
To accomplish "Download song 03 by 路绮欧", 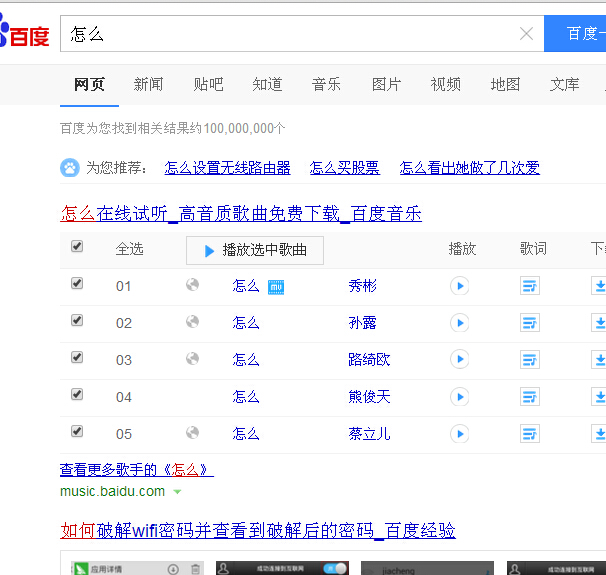I will (599, 359).
